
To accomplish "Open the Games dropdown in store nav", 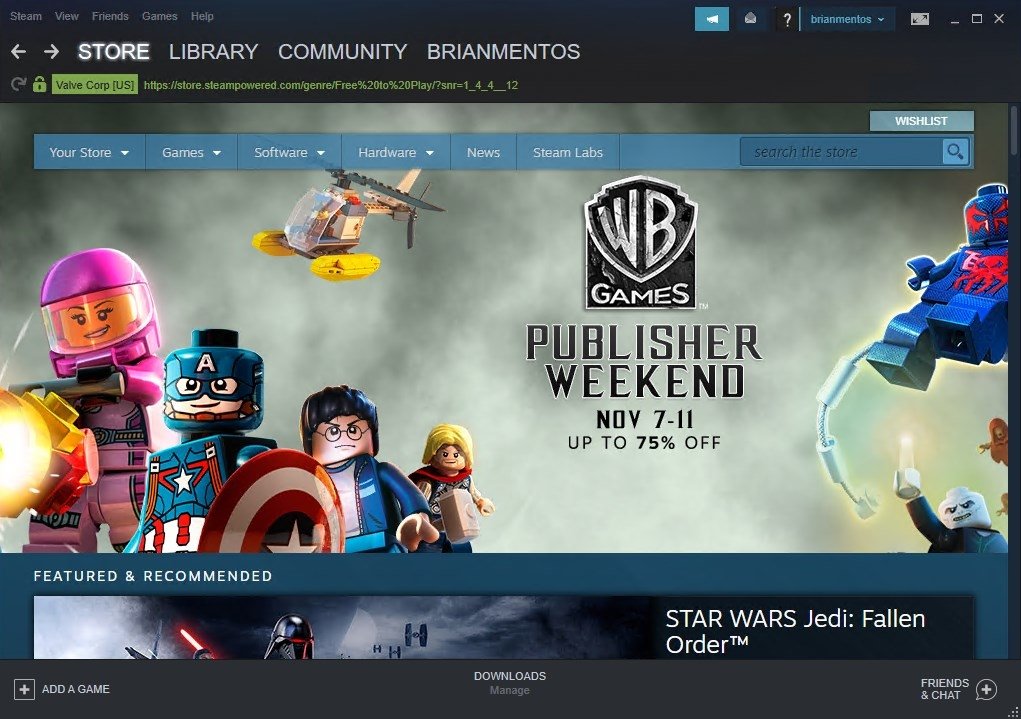I will pos(191,152).
